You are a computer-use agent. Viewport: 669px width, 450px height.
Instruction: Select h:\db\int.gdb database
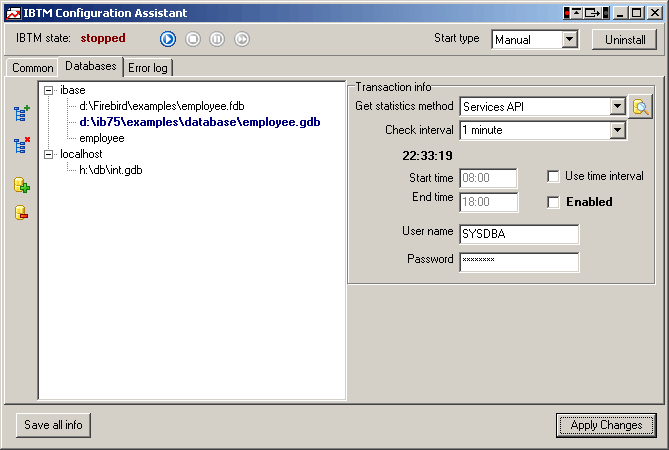[111, 170]
